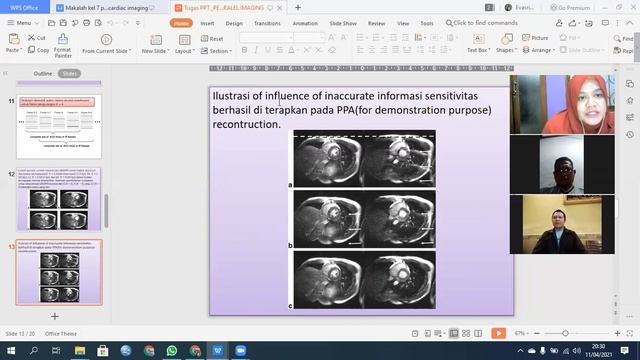Open the Review ribbon tab
The image size is (640, 360).
(376, 23)
